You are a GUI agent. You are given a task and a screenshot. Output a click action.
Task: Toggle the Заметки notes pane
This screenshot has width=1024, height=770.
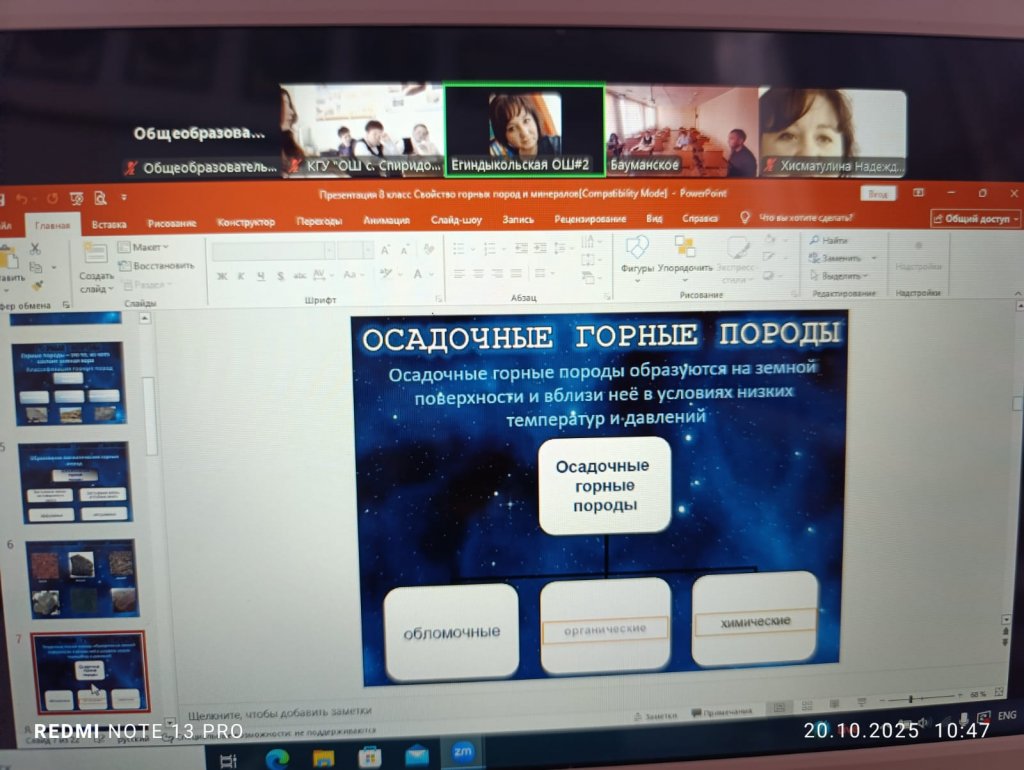point(661,714)
